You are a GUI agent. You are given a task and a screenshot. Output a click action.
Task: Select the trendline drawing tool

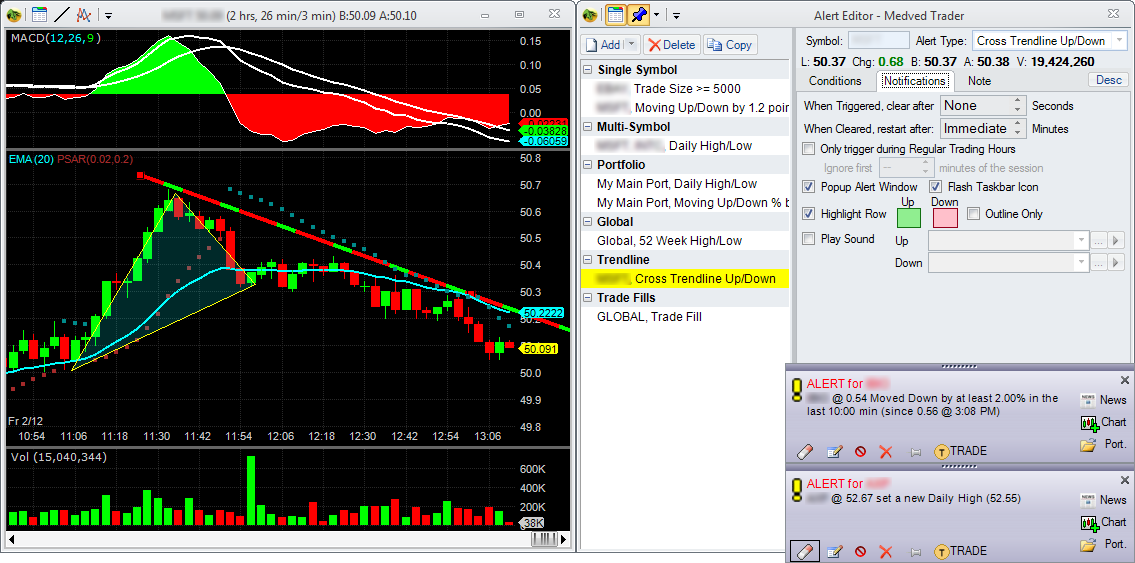(62, 14)
